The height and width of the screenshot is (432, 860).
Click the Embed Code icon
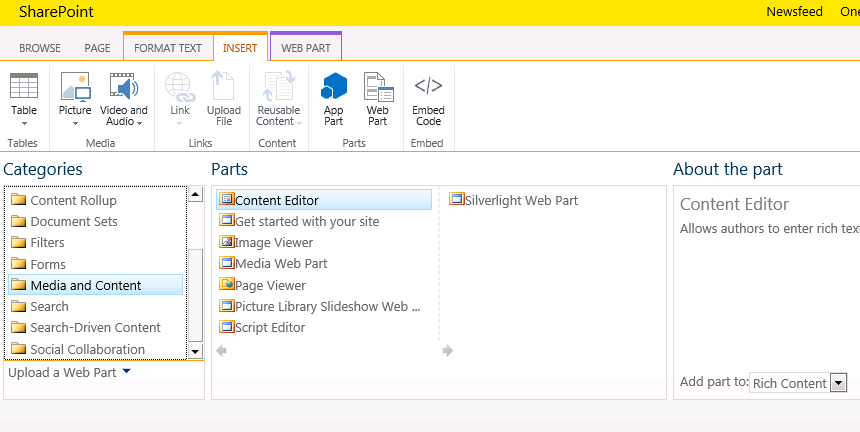point(428,86)
